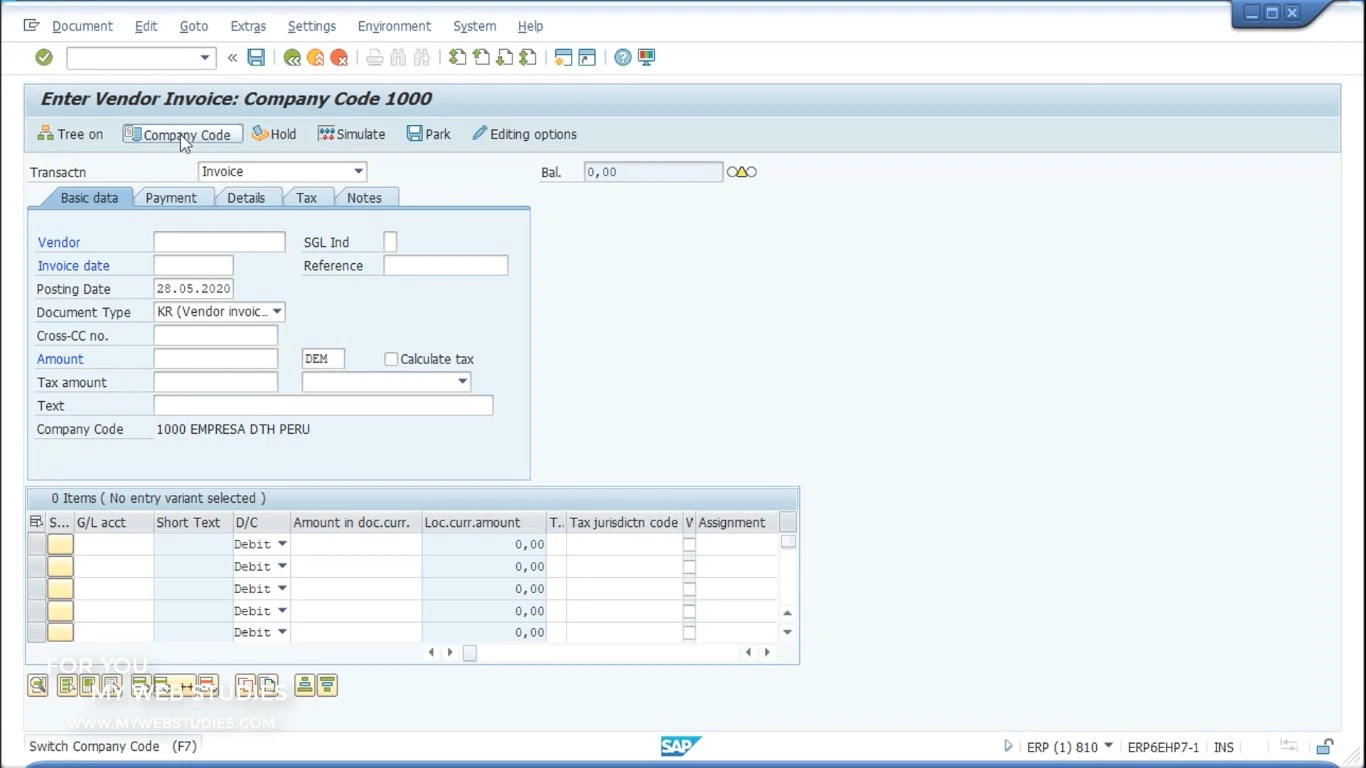Click the lock icon in status bar
Screen dimensions: 1366x768
pyautogui.click(x=1324, y=747)
